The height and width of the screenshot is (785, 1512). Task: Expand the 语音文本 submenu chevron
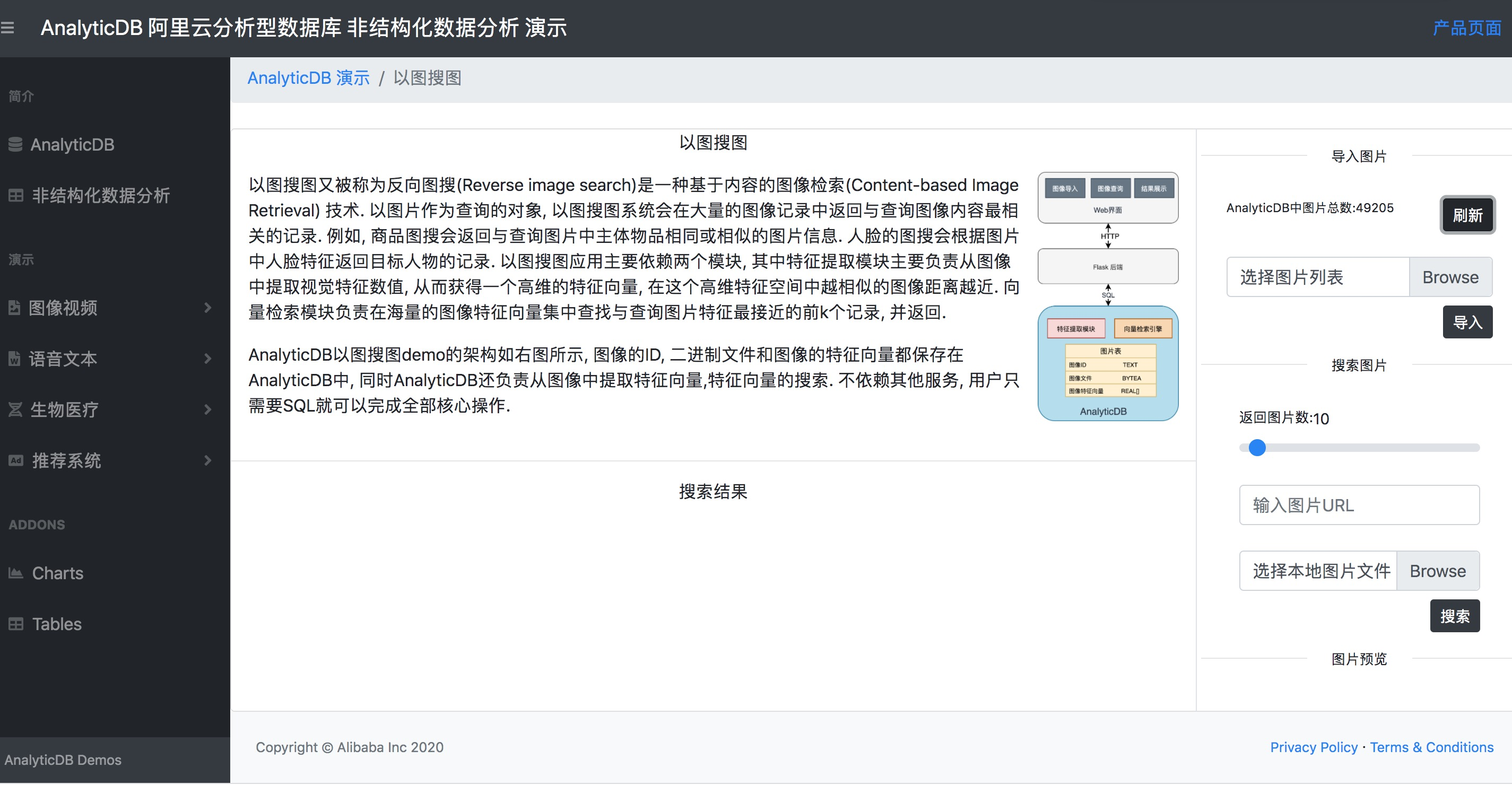tap(208, 359)
